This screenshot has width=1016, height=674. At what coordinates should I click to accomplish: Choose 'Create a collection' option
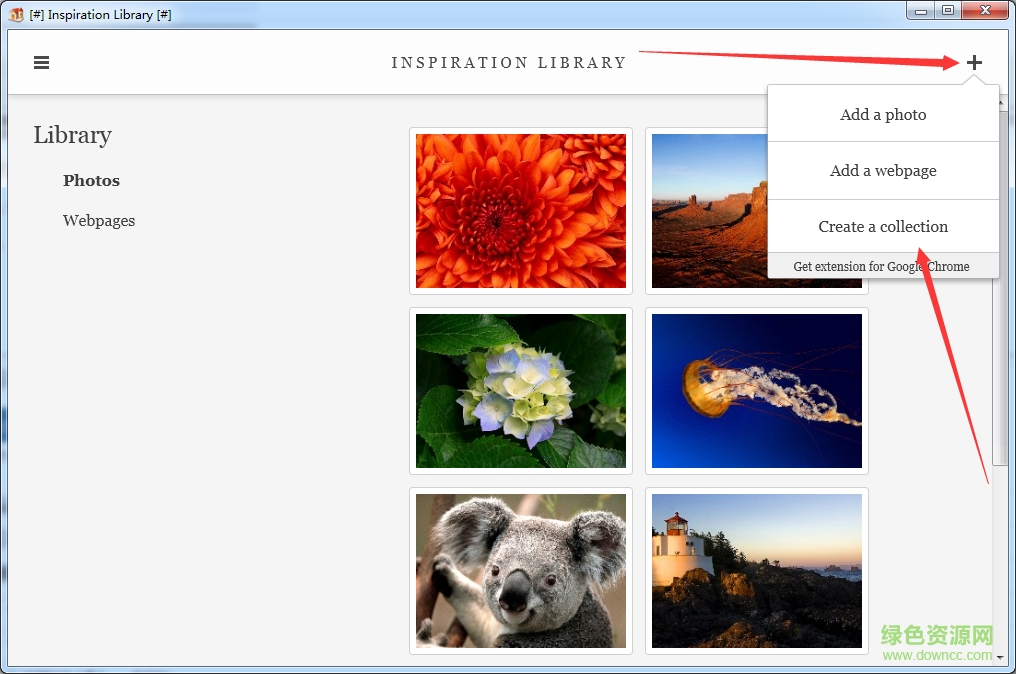pos(883,226)
